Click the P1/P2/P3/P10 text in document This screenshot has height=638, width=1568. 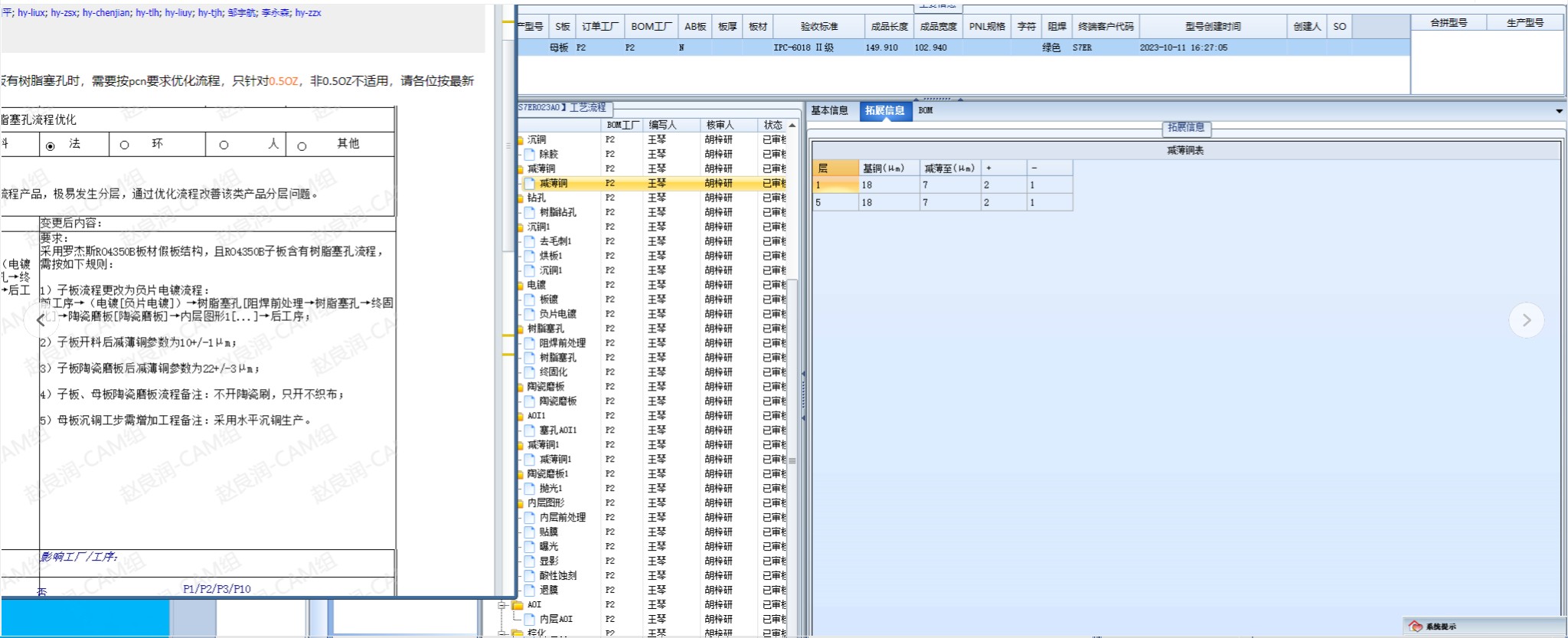pos(217,588)
